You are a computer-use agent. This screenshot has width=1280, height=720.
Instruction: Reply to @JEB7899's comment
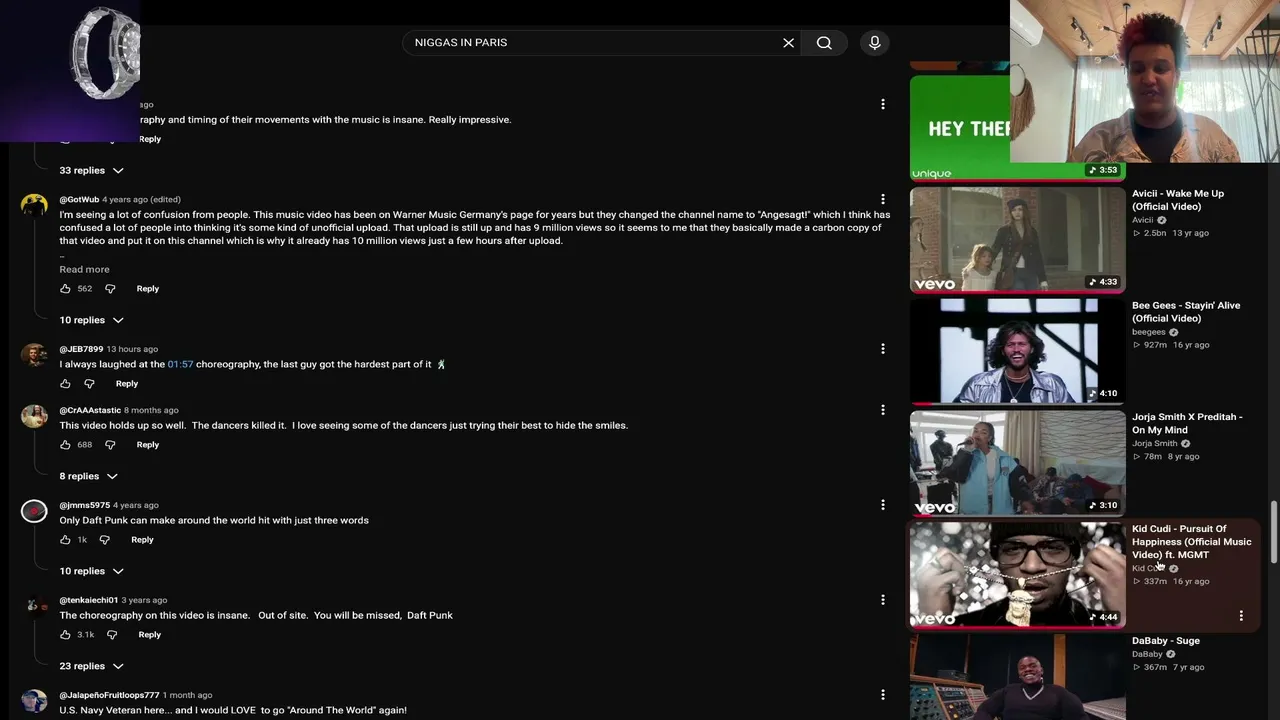tap(126, 384)
